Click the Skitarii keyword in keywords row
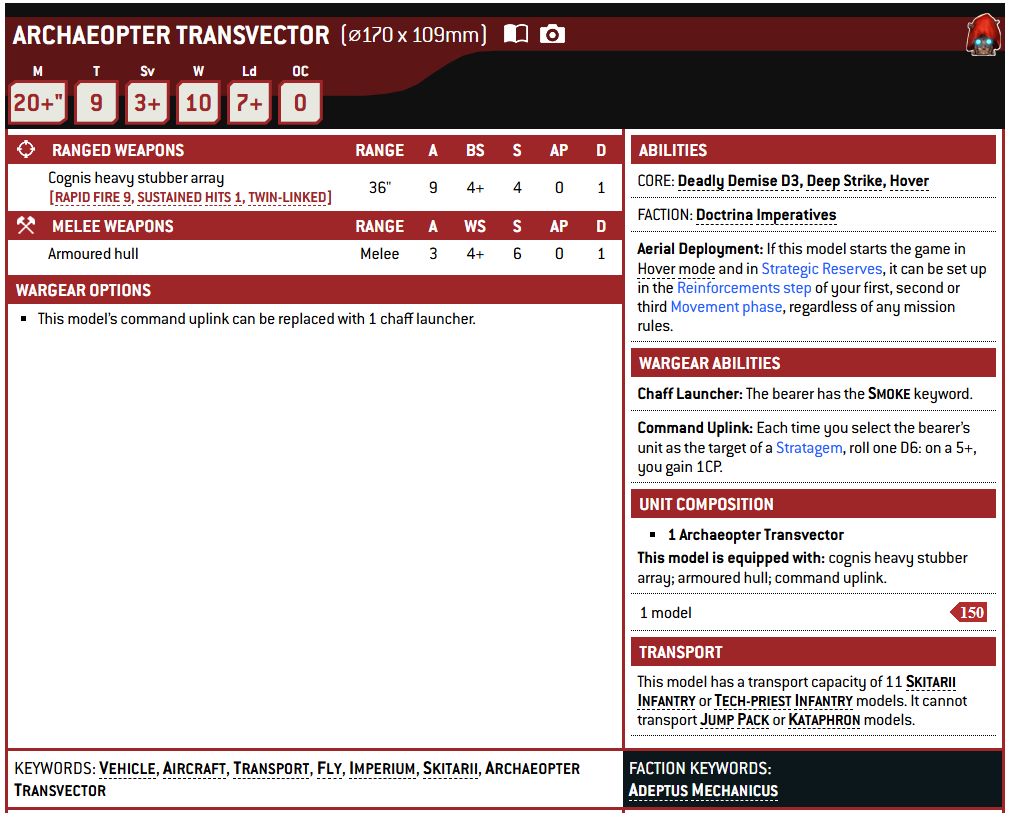The image size is (1009, 813). (450, 769)
